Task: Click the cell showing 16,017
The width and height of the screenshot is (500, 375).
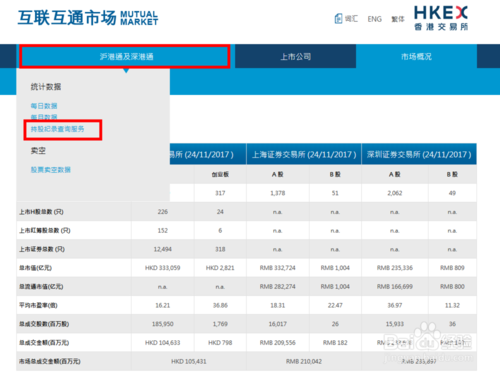Action: pos(278,324)
